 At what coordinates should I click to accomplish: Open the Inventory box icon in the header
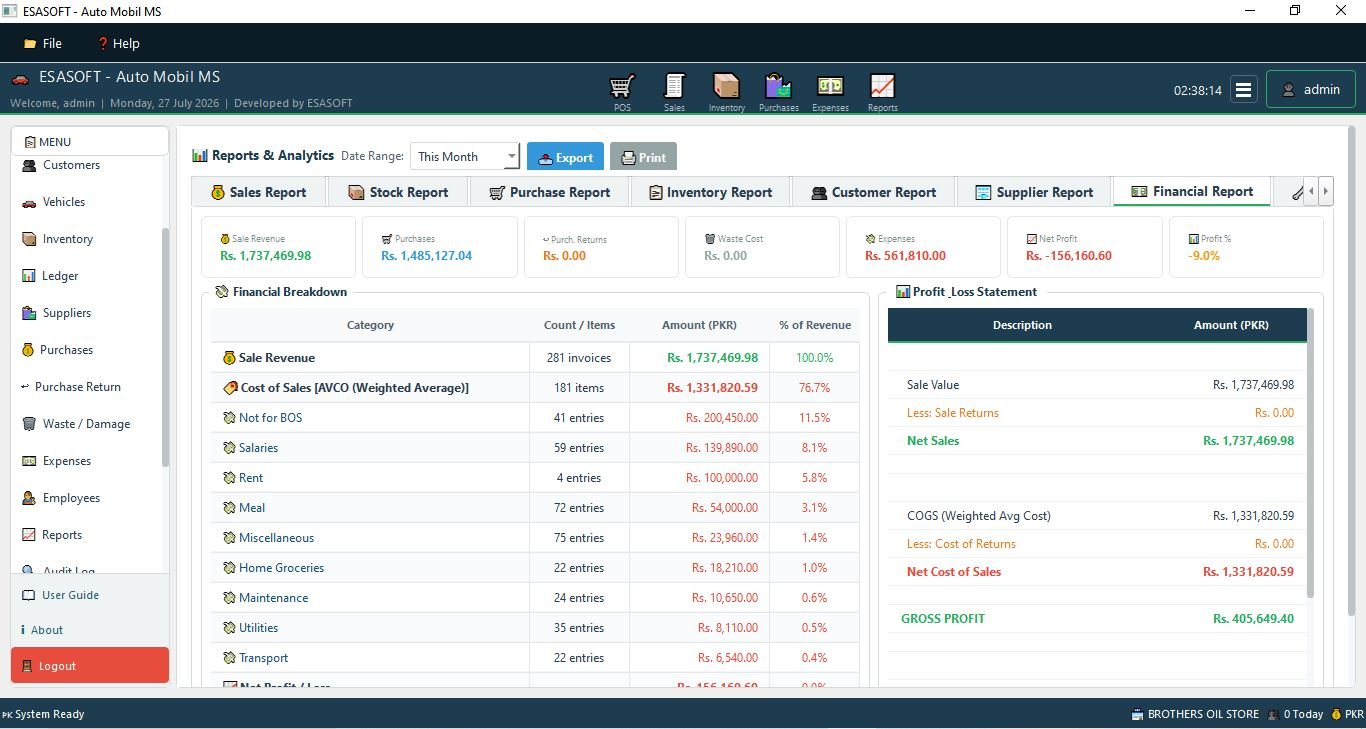726,86
